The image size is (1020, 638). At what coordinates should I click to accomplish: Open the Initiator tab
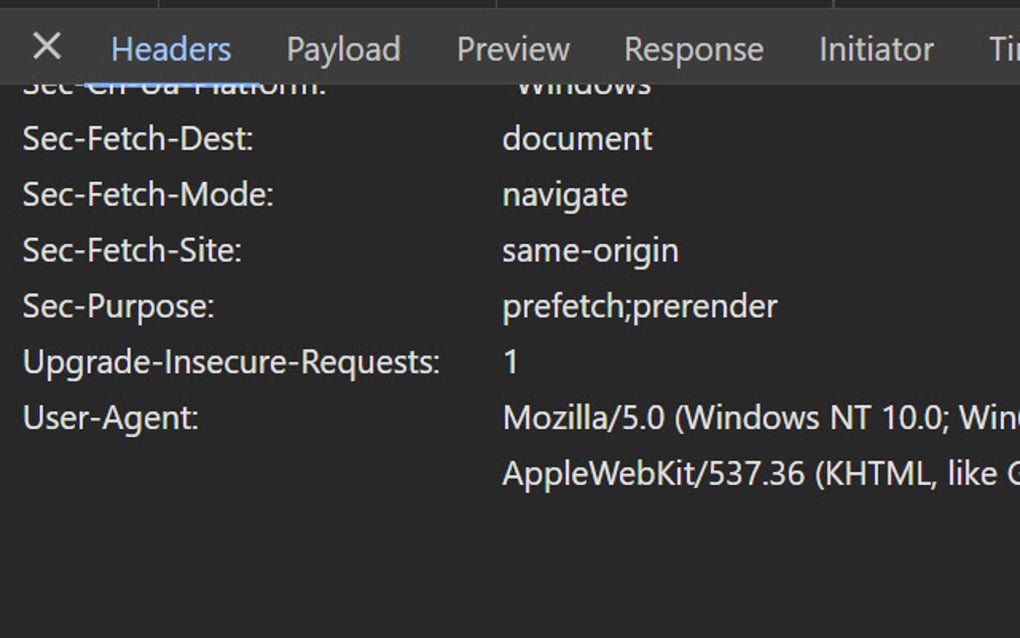pos(876,49)
